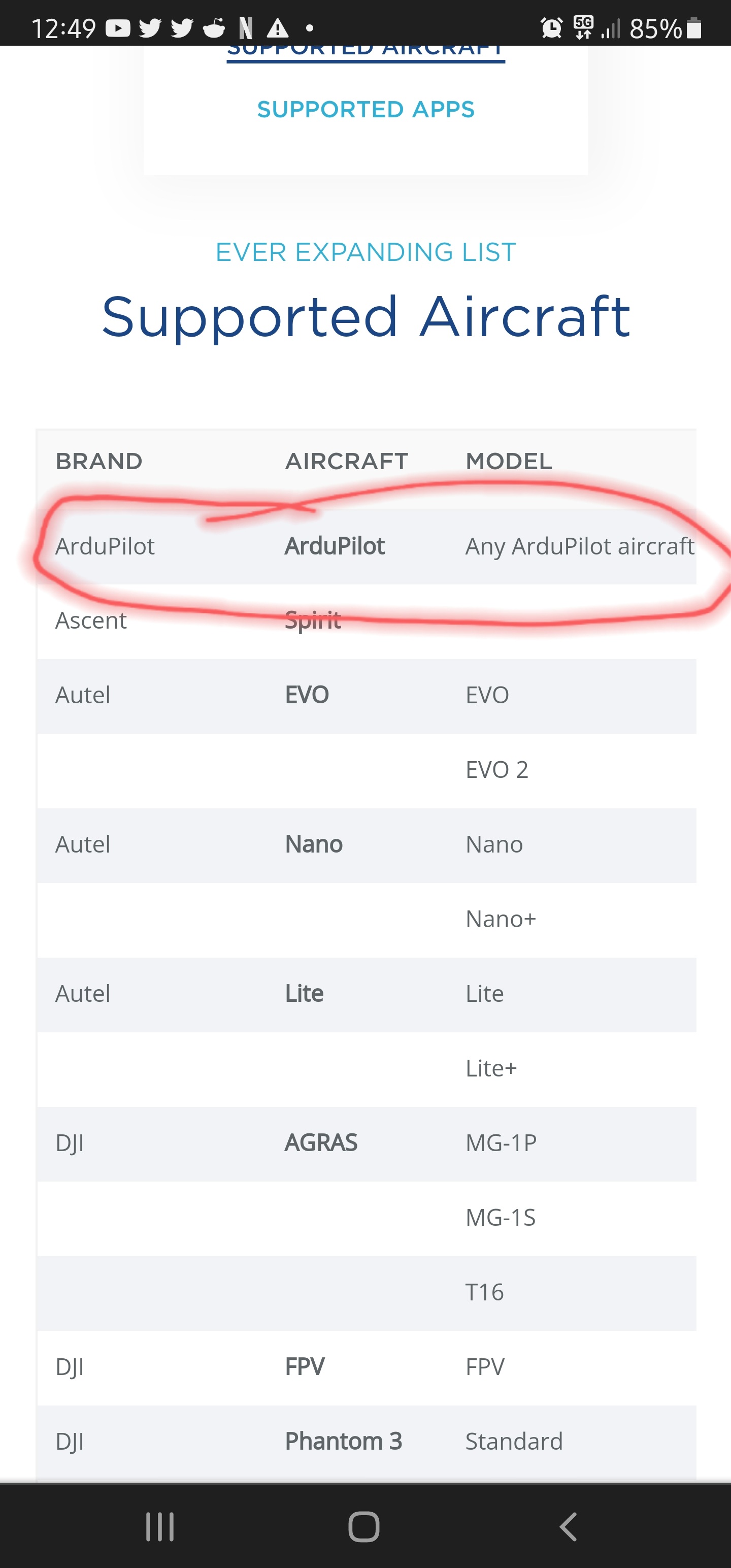
Task: Tap the EVO 2 model row
Action: 496,770
